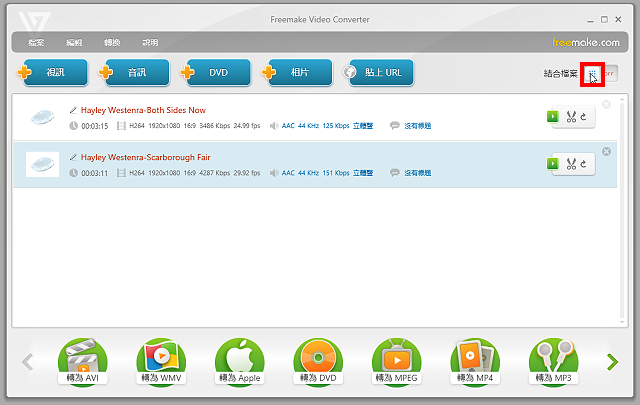This screenshot has width=640, height=405.
Task: Show more formats with green right arrow
Action: click(612, 362)
